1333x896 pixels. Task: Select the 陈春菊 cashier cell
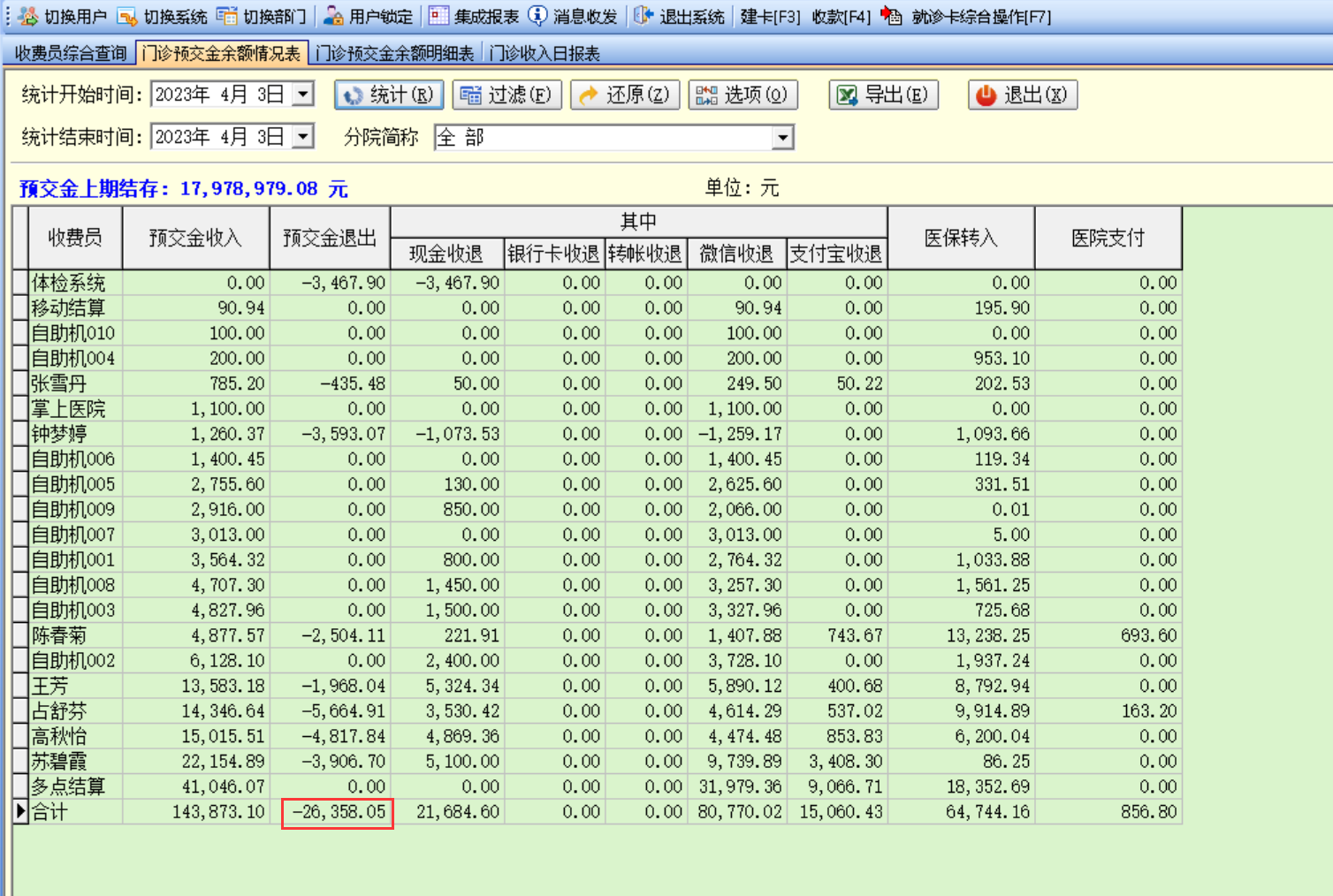pos(75,635)
